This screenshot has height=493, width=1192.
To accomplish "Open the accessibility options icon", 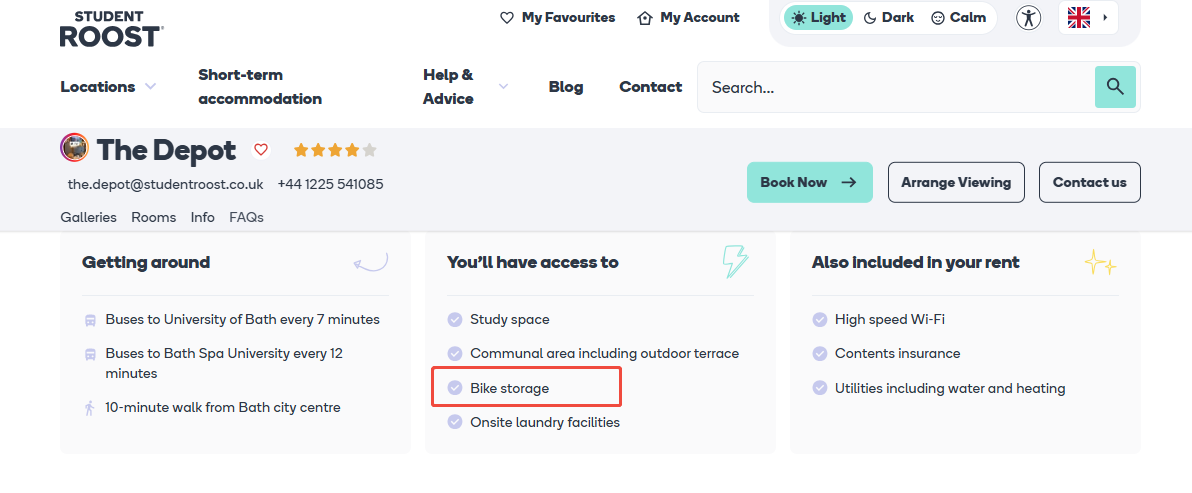I will tap(1028, 18).
